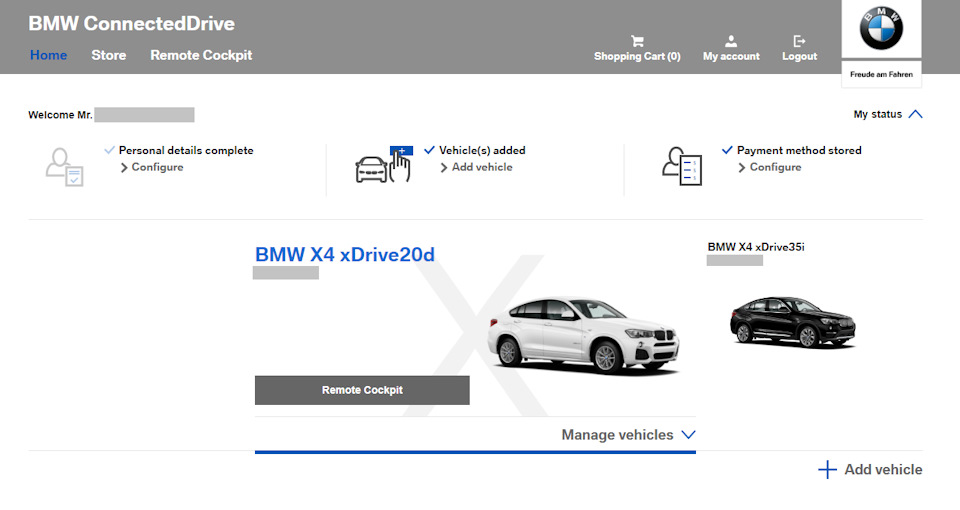Open the Store tab

[108, 55]
